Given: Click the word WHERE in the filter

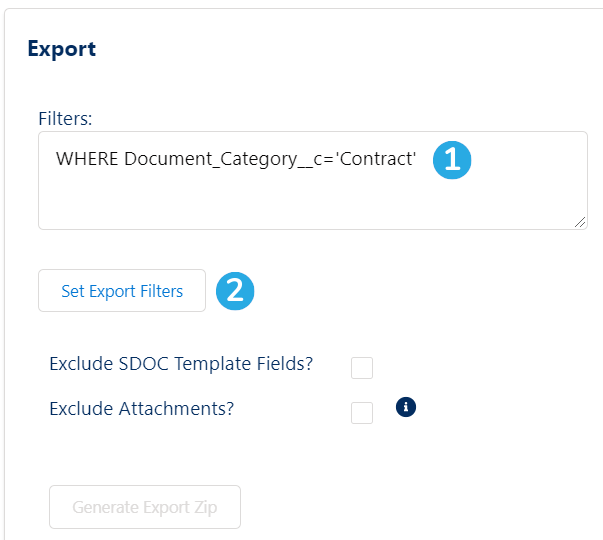Looking at the screenshot, I should 87,159.
